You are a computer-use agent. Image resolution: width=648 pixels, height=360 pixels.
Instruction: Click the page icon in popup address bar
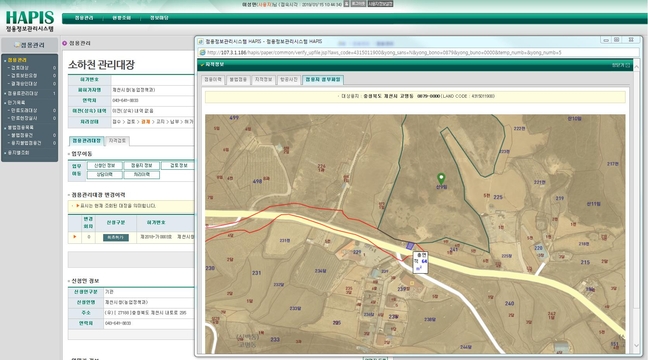click(202, 52)
